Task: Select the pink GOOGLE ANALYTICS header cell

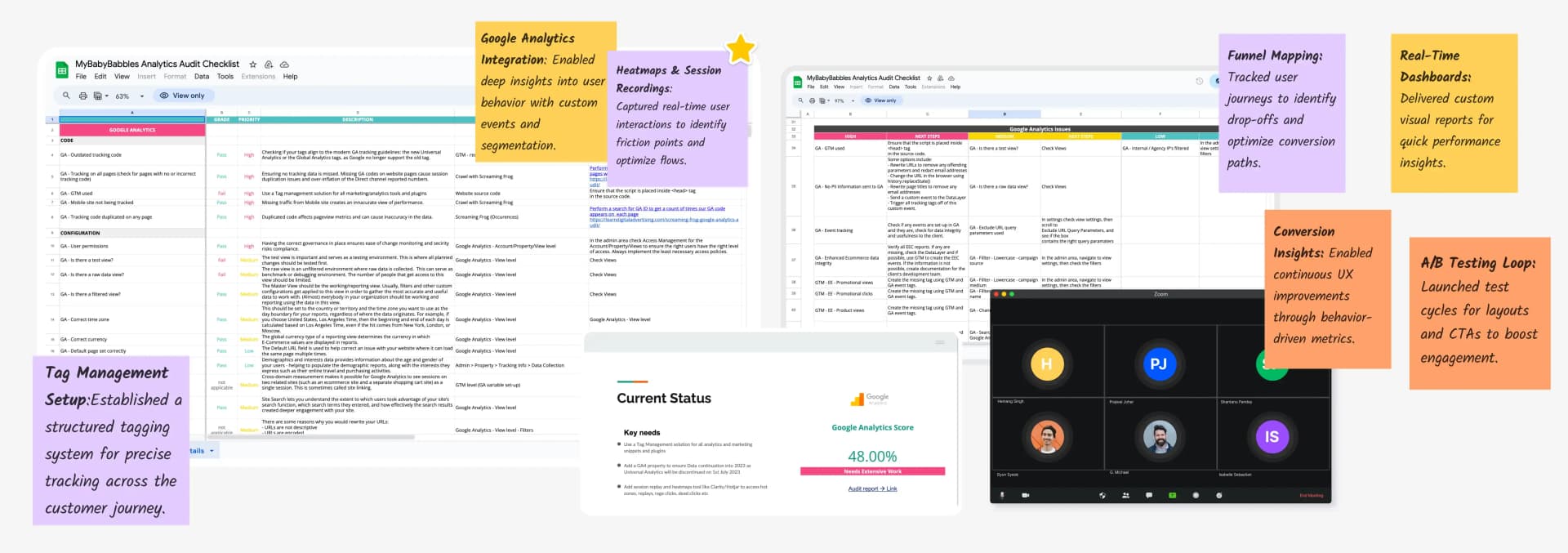Action: click(x=131, y=130)
